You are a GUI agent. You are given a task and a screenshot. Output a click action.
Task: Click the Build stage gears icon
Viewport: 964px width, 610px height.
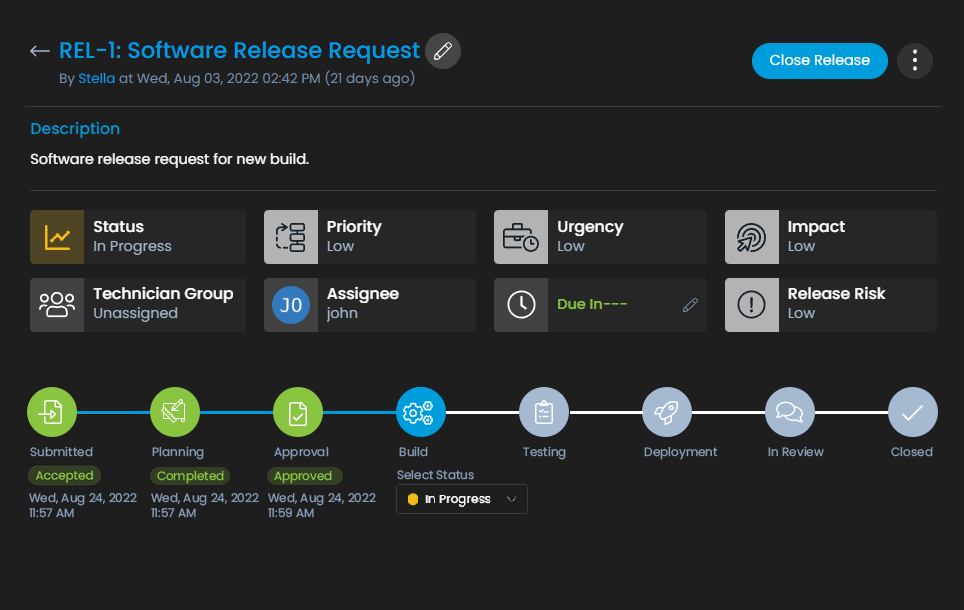pyautogui.click(x=421, y=412)
